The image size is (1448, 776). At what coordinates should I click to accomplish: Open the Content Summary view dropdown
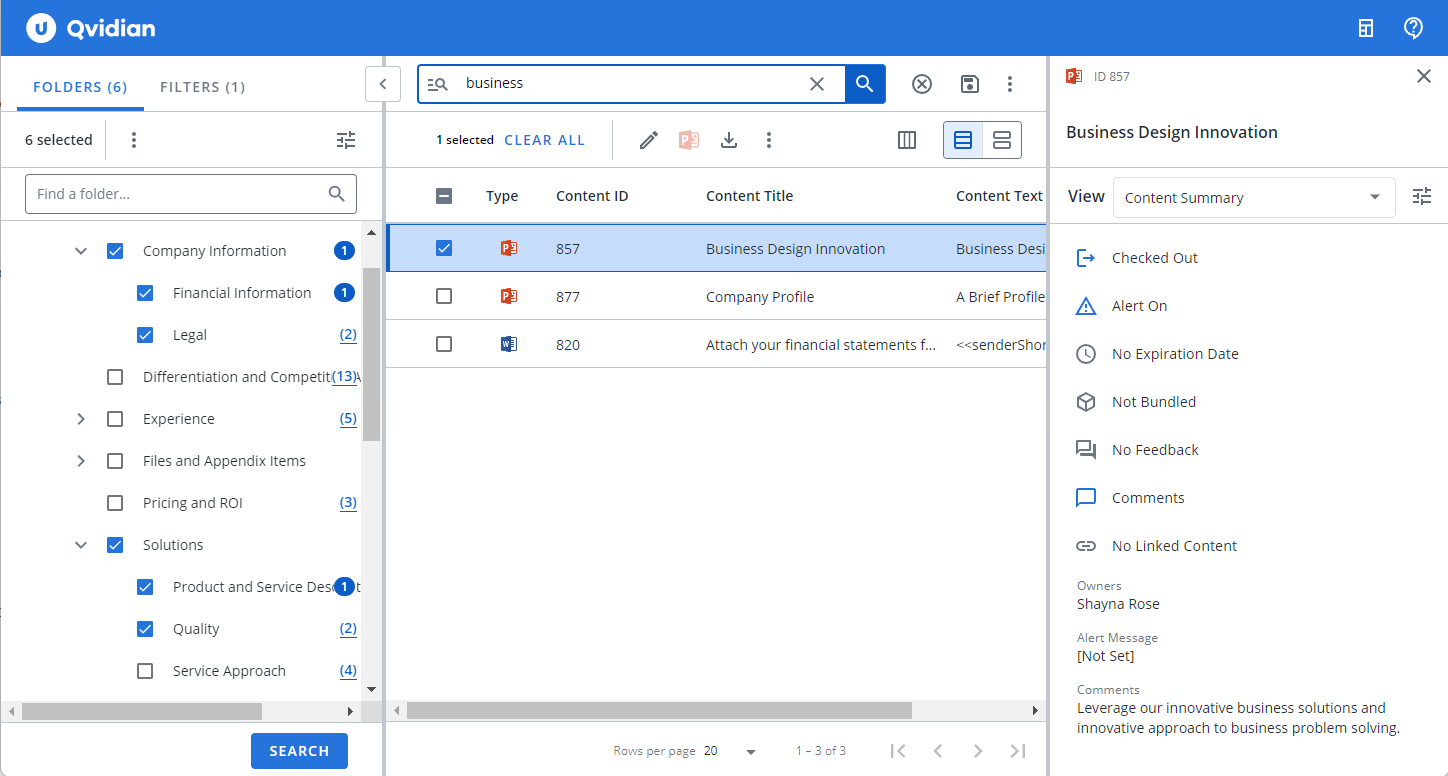1254,197
